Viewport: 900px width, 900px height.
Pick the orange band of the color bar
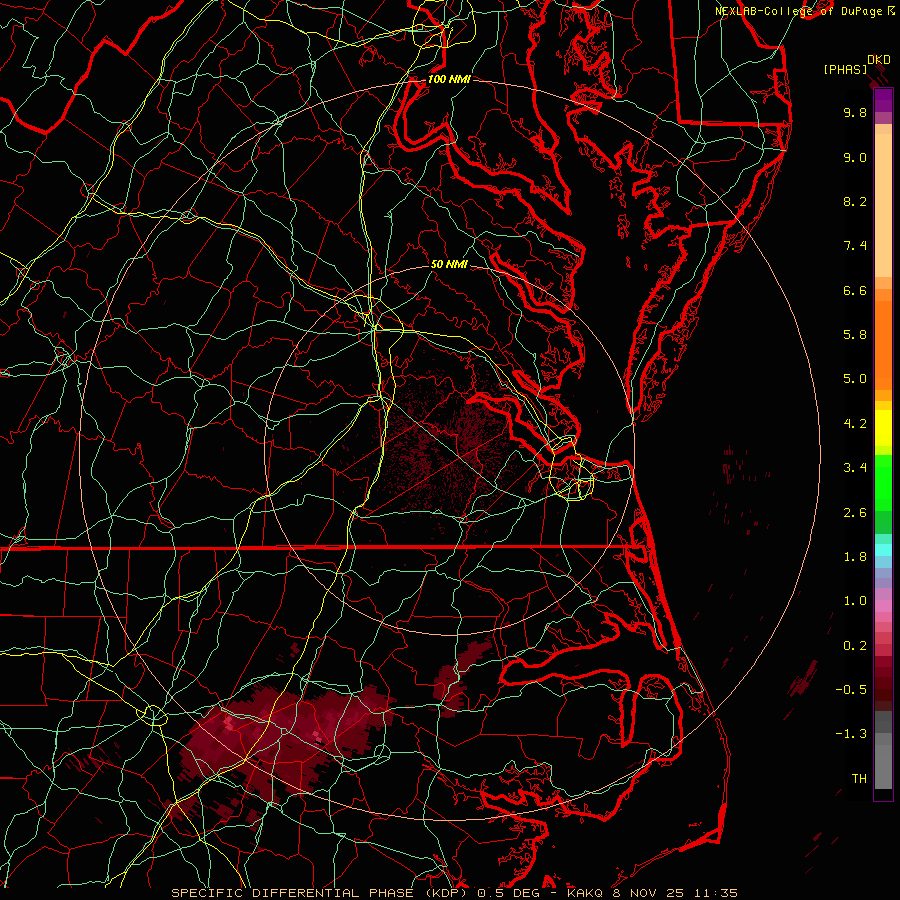883,345
